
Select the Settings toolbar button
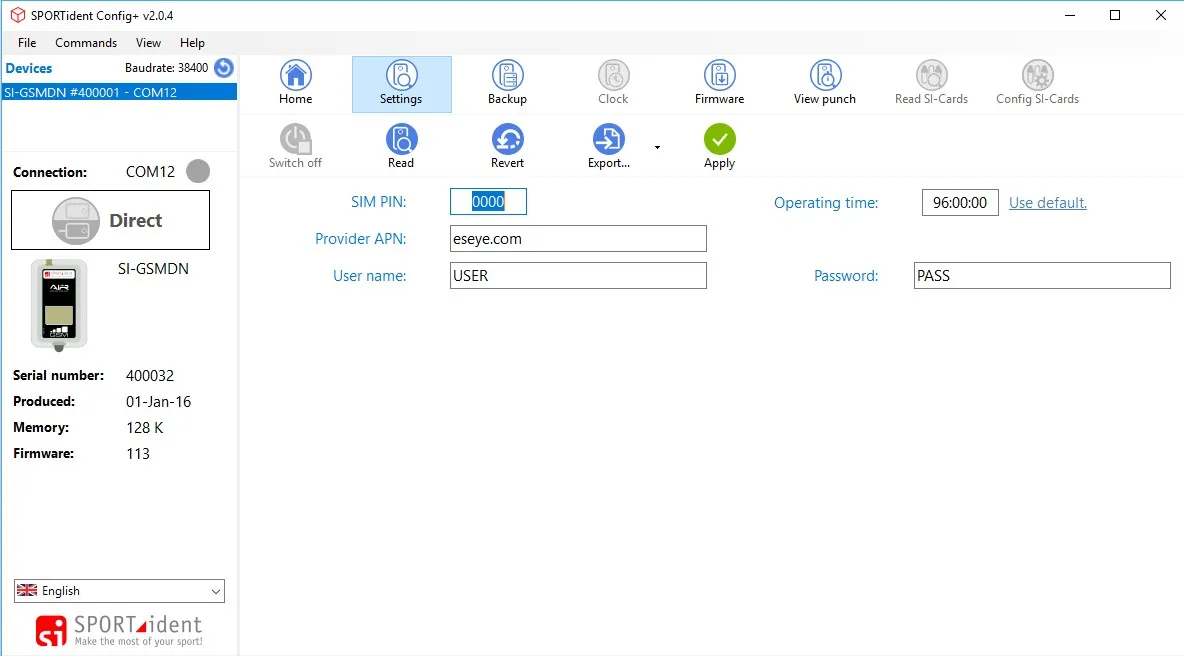click(402, 84)
